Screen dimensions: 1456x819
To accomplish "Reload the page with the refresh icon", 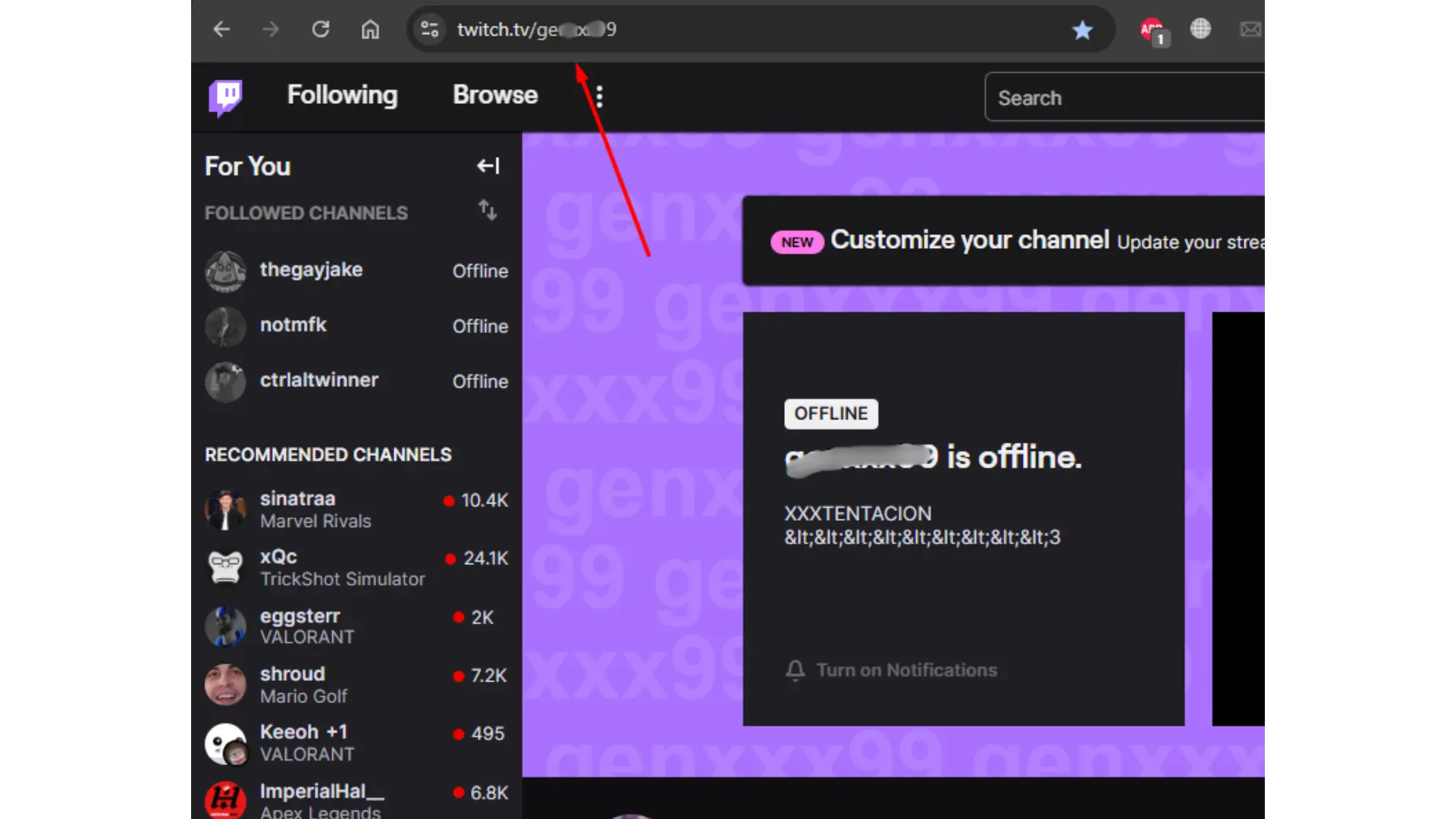I will (x=321, y=30).
